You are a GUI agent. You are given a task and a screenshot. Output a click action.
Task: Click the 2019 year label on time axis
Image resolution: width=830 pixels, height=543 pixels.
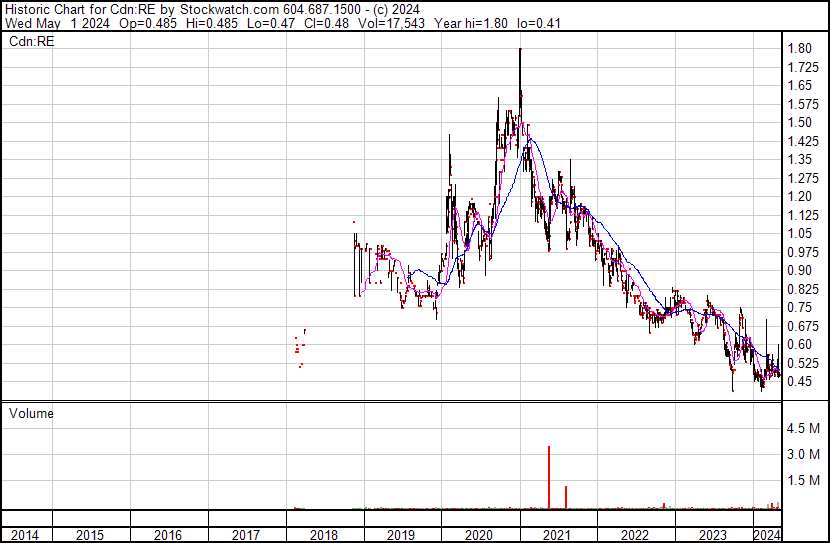point(401,535)
